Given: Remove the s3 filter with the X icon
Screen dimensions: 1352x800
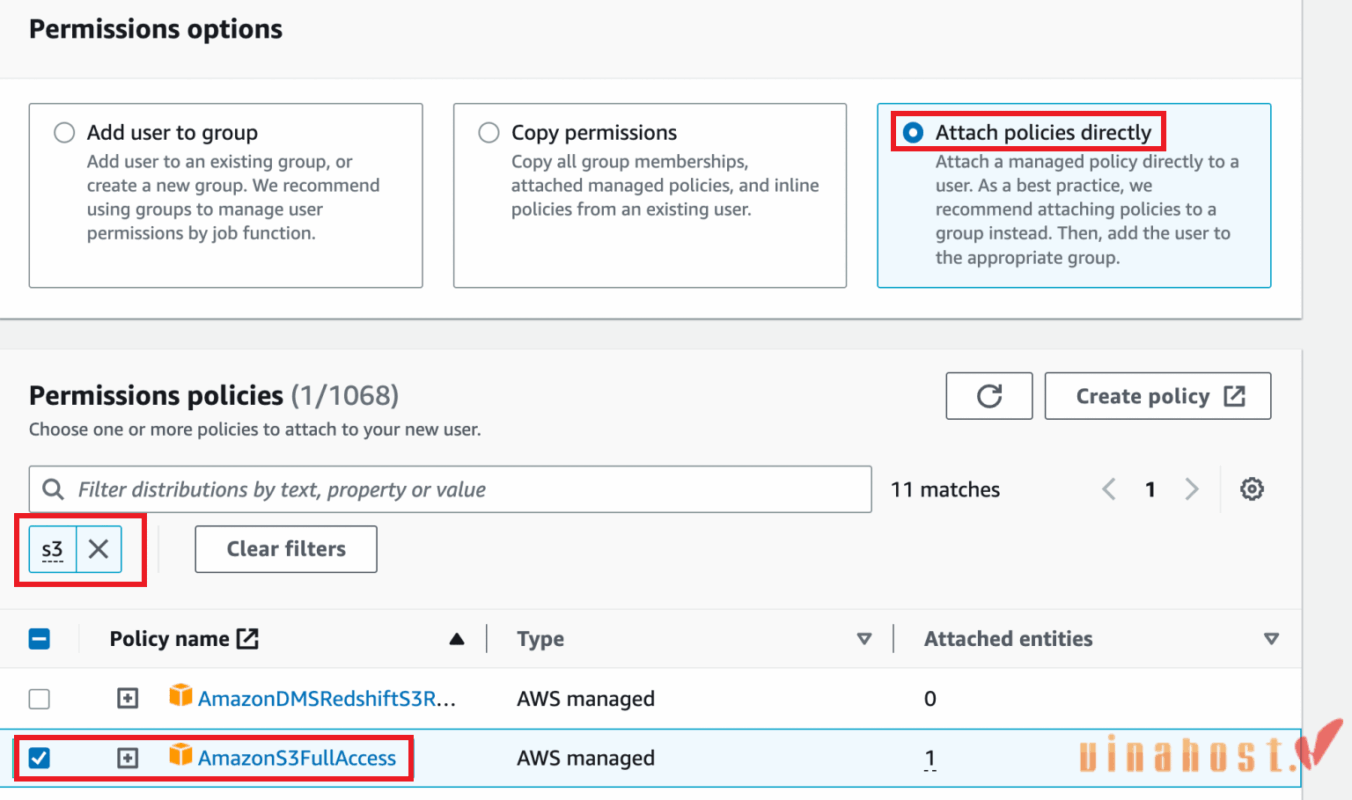Looking at the screenshot, I should [x=98, y=549].
